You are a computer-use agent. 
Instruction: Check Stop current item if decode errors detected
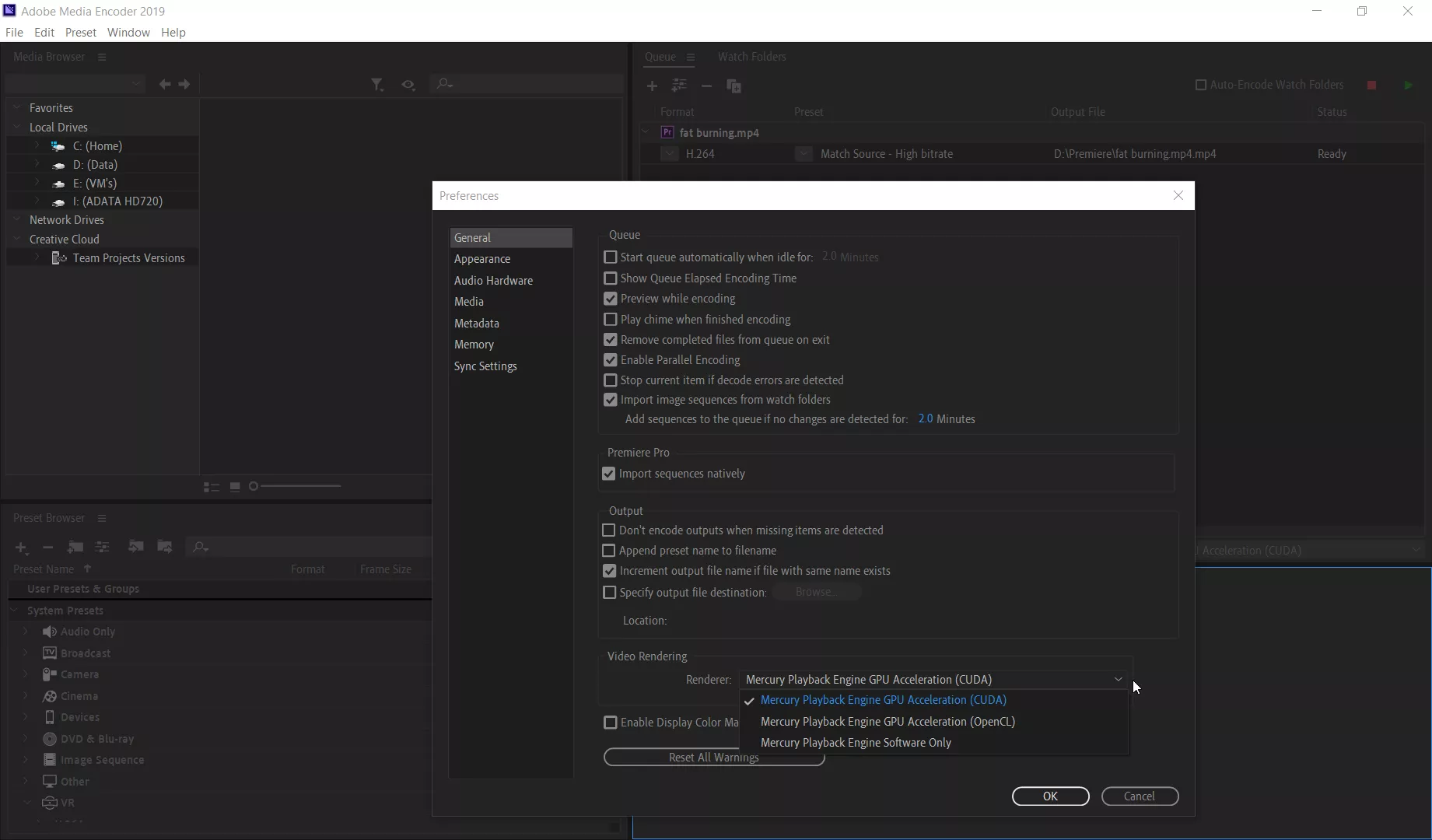(611, 380)
